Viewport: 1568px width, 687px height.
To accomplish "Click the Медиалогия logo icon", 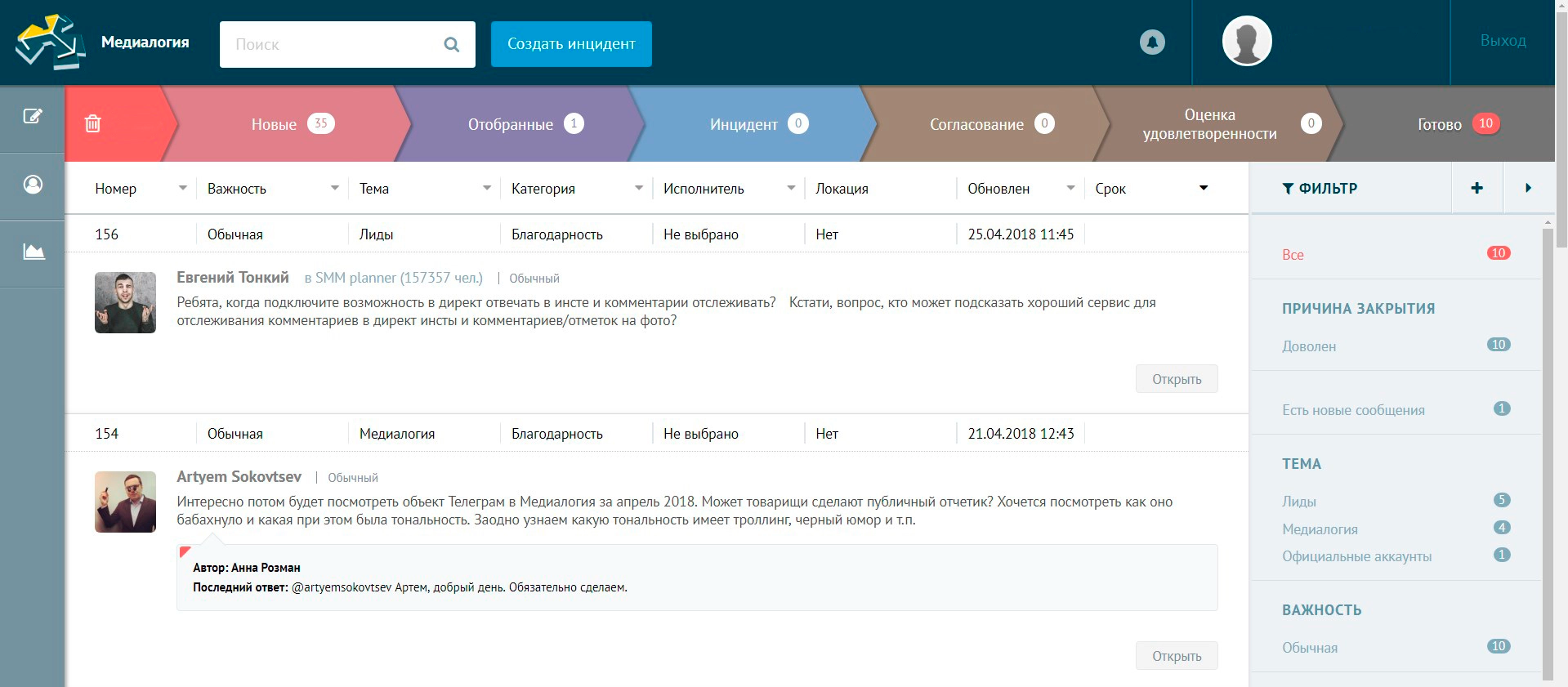I will click(51, 42).
